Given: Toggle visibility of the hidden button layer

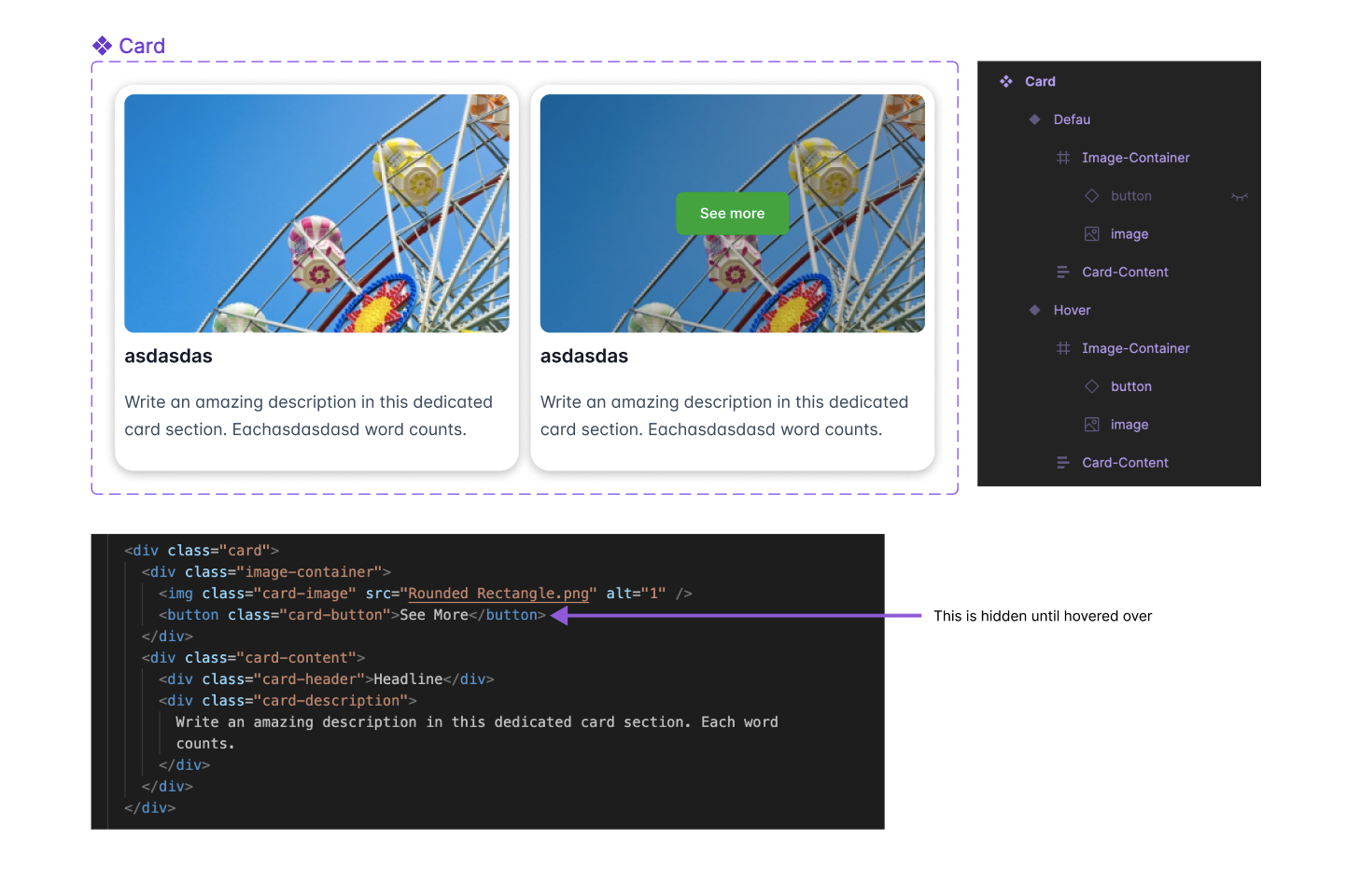Looking at the screenshot, I should [1240, 196].
